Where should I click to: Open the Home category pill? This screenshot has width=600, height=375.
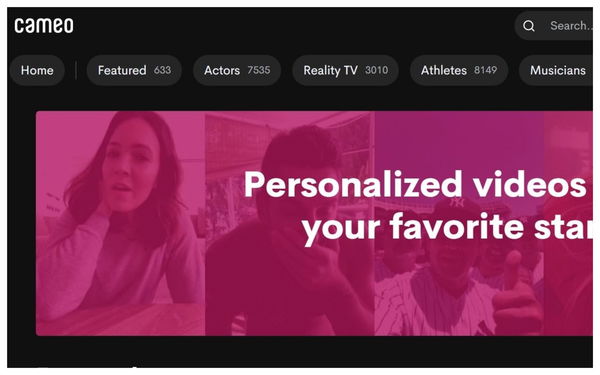(37, 70)
